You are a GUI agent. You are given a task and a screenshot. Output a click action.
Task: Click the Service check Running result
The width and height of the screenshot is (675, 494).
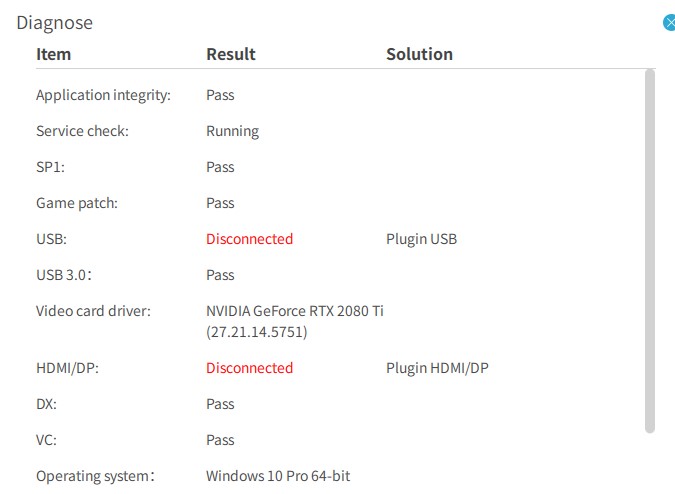pyautogui.click(x=232, y=131)
